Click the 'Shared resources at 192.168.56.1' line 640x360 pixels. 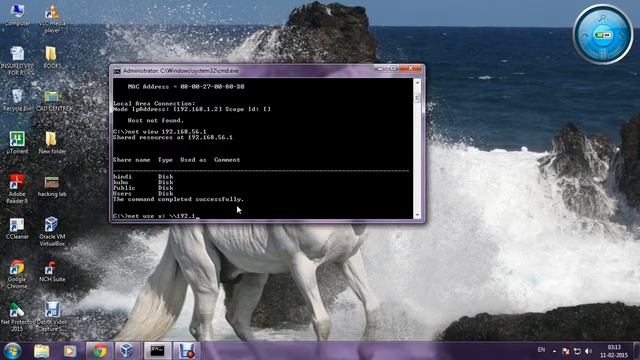point(173,138)
